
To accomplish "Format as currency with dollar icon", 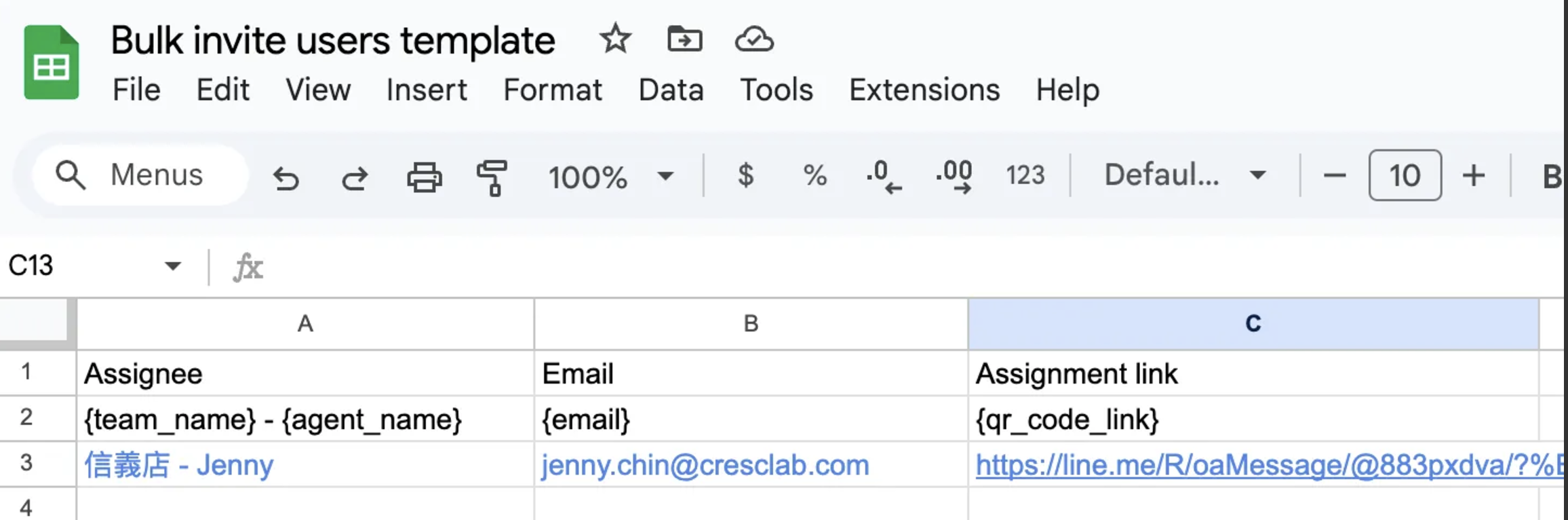I will click(745, 176).
